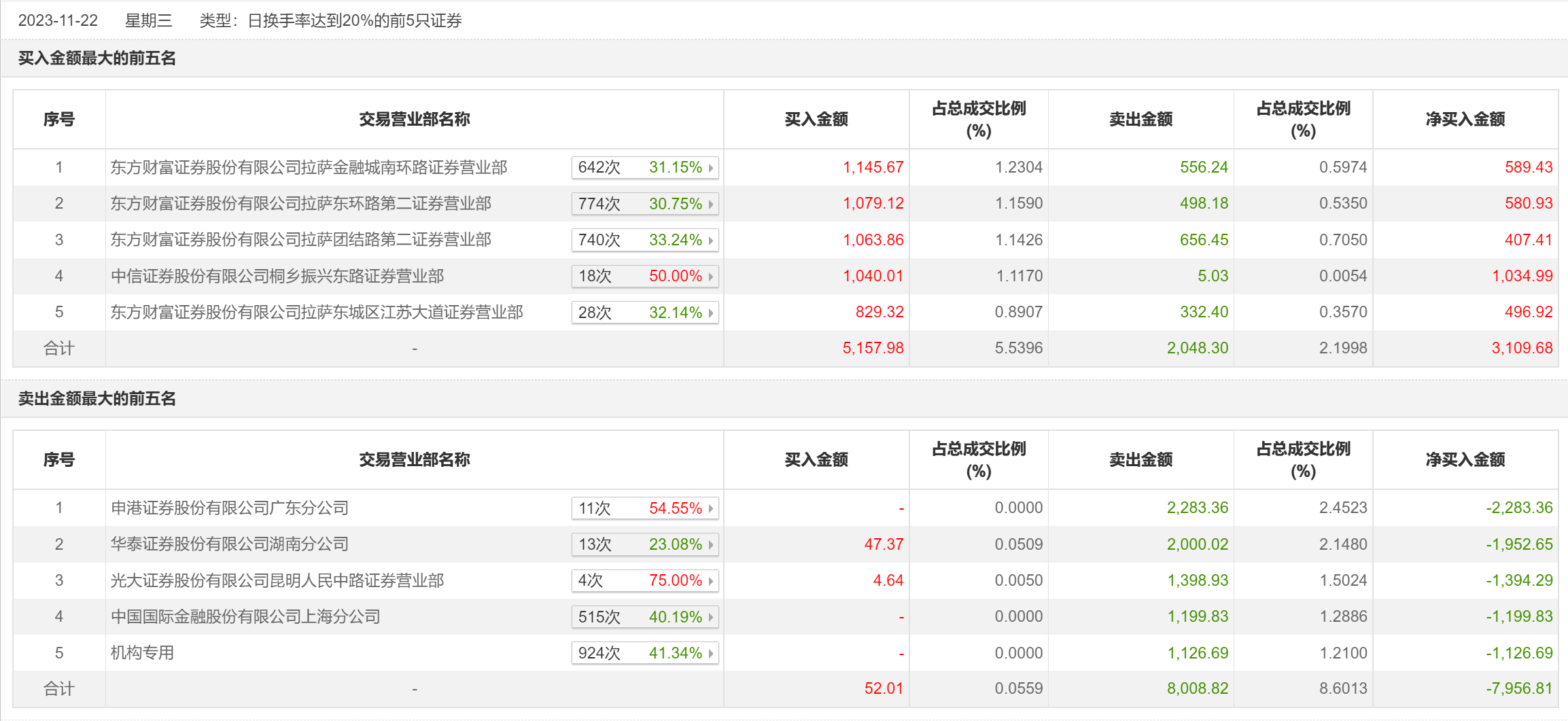Screen dimensions: 1568x721
Task: Click 东方财富证券拉萨东城区江苏大道证券营业部
Action: (x=317, y=312)
